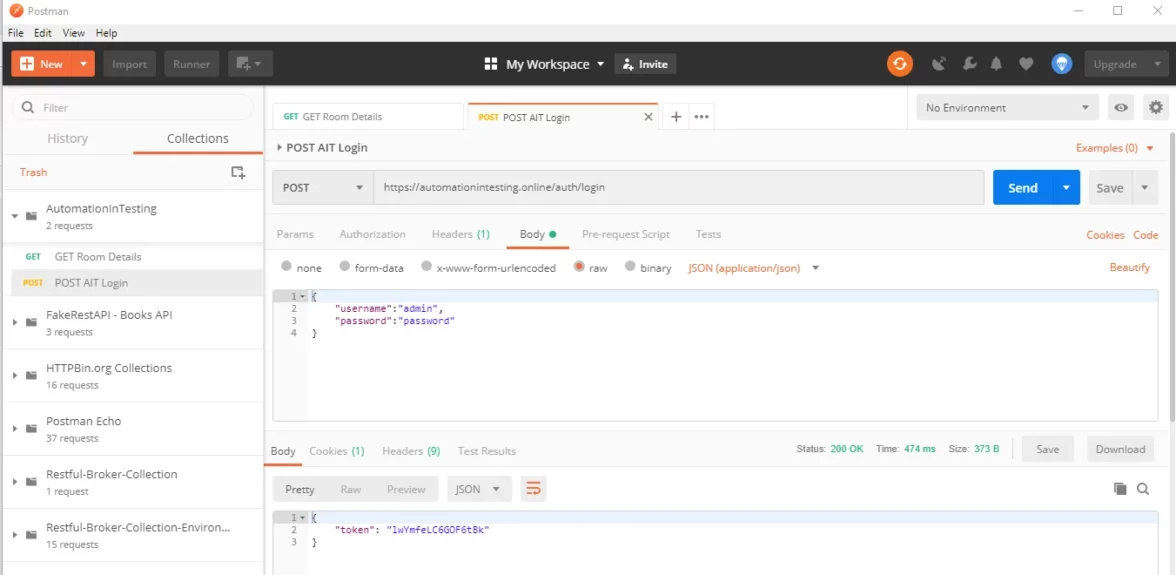
Task: Click the request URL input field
Action: 678,188
